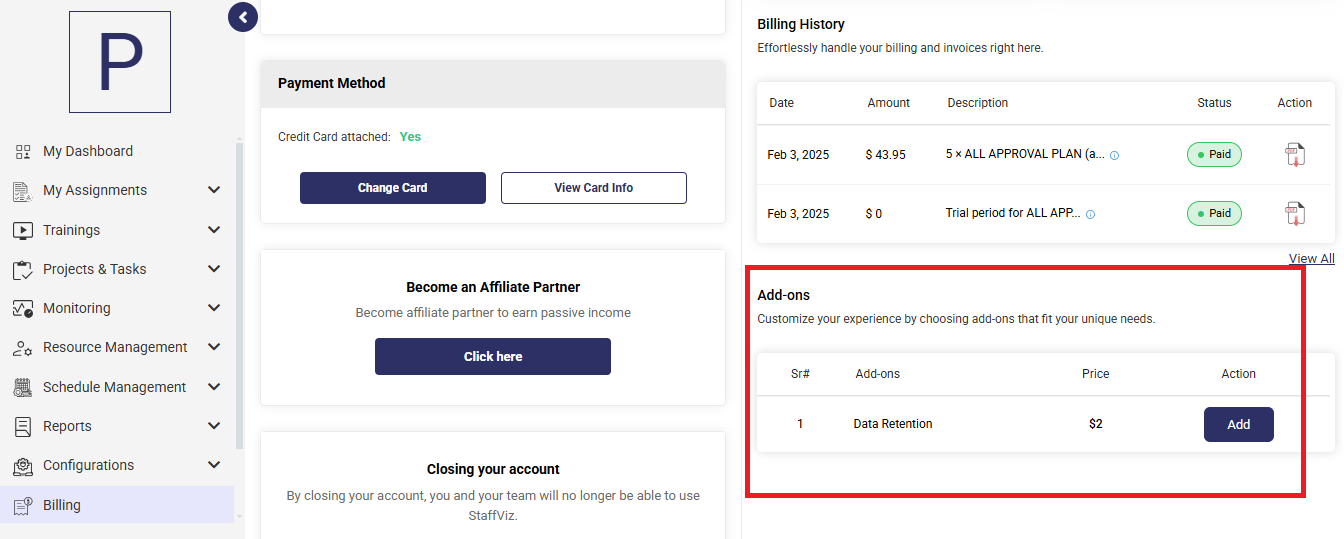This screenshot has width=1344, height=539.
Task: Expand the Projects & Tasks chevron
Action: (x=213, y=269)
